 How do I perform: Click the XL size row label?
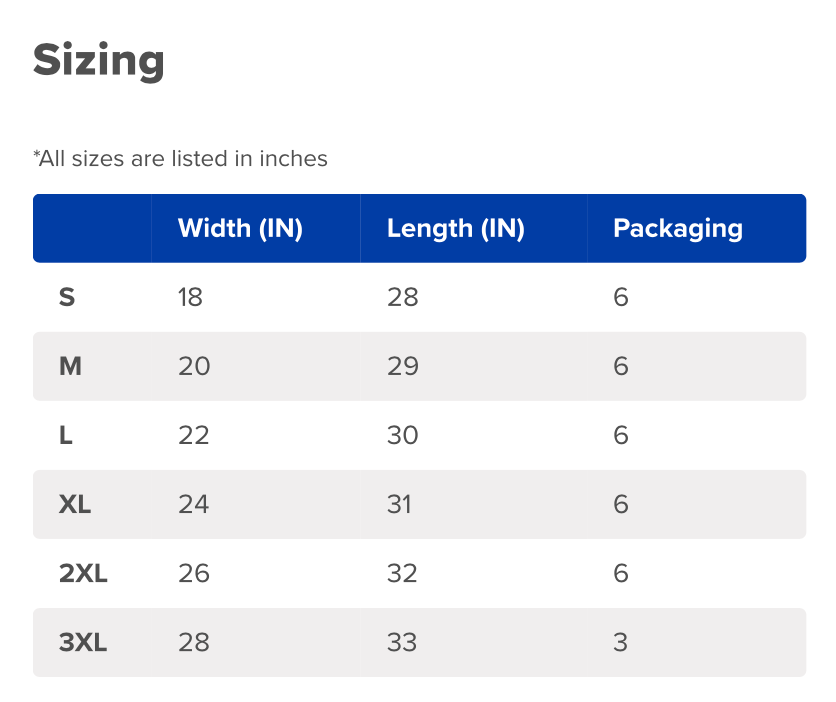pyautogui.click(x=75, y=504)
